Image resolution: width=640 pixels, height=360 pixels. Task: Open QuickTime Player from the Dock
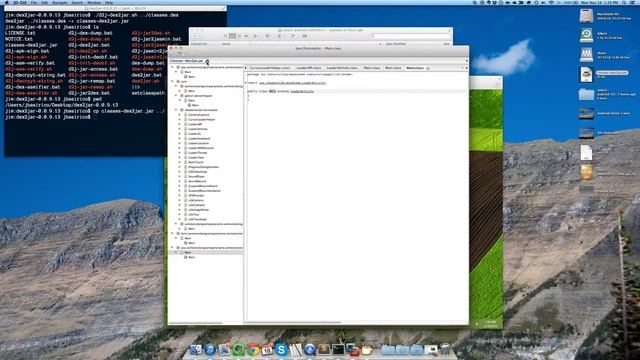(310, 349)
